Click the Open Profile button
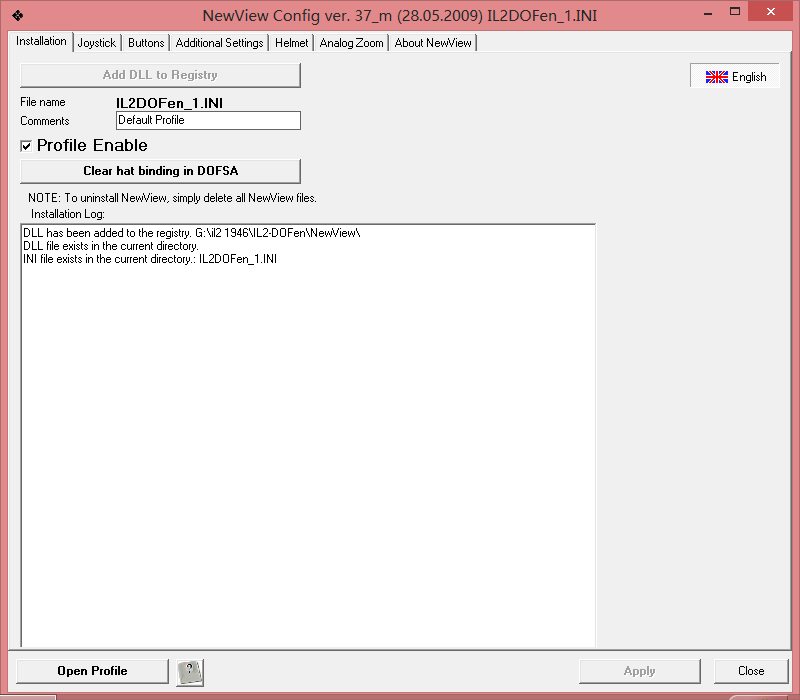Screen dimensions: 800x700 click(92, 671)
